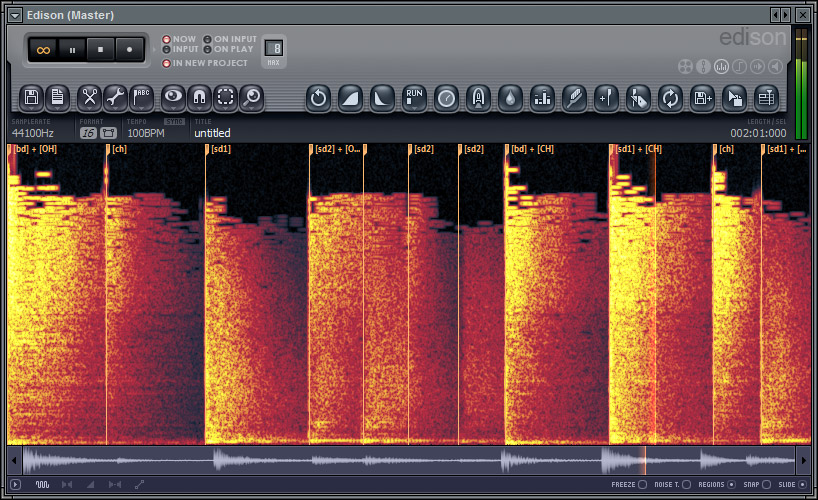The image size is (818, 500).
Task: Click the Fade in ramp icon
Action: coord(350,97)
